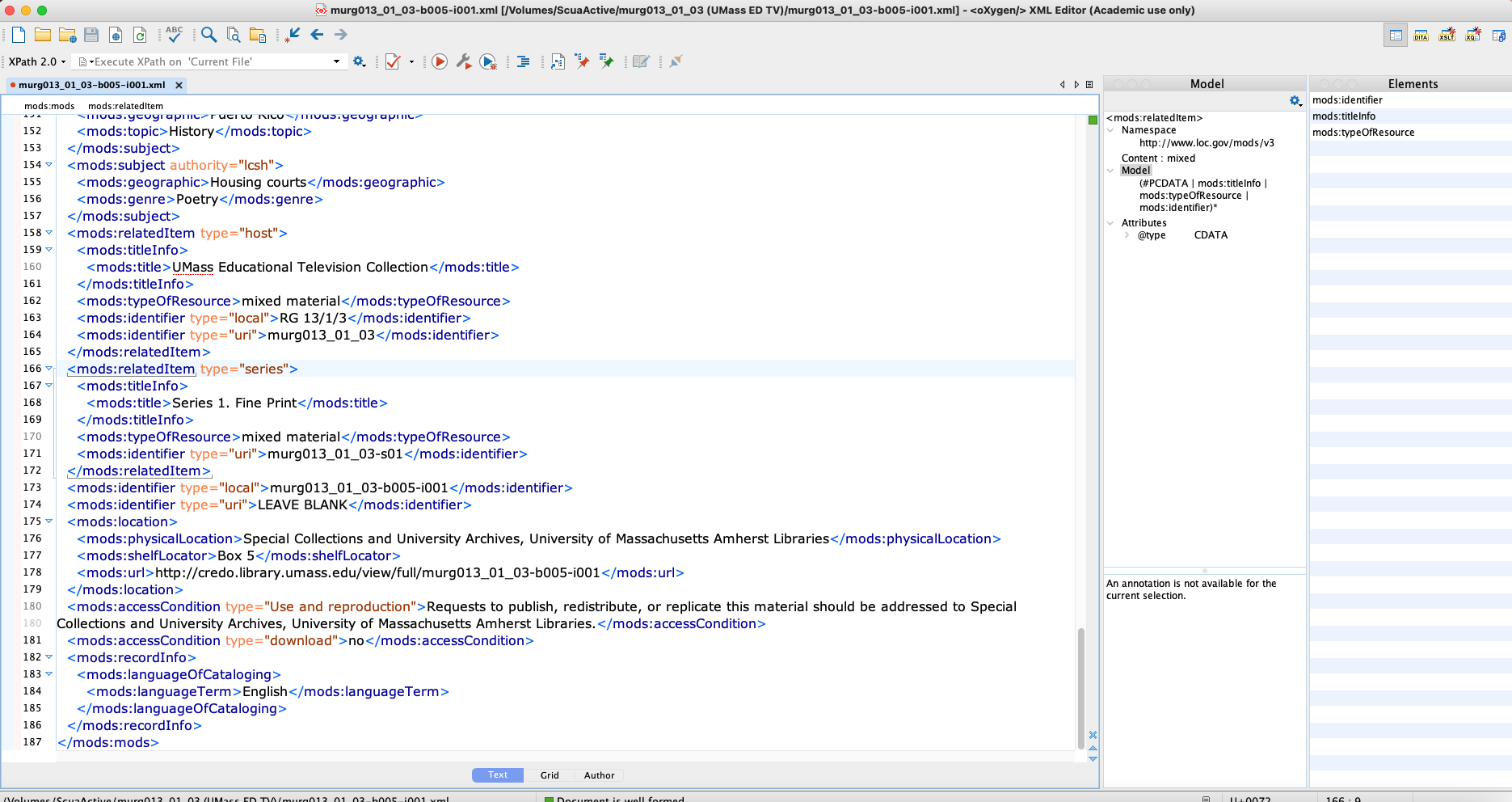The width and height of the screenshot is (1512, 802).
Task: Run the Apply Transformation Scenario play button
Action: pos(440,61)
